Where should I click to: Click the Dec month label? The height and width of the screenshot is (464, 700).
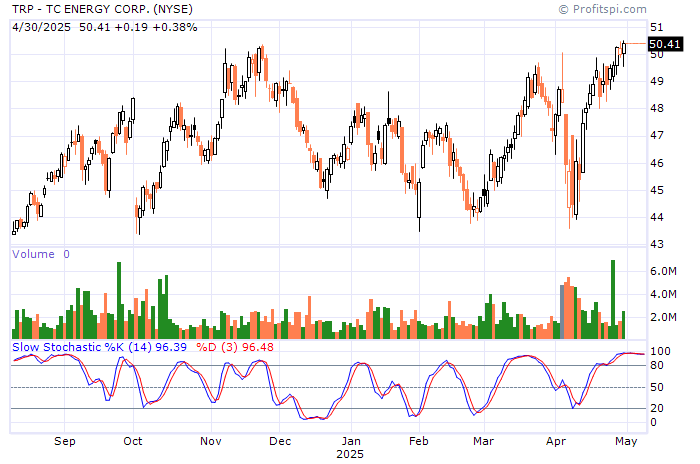tap(280, 442)
